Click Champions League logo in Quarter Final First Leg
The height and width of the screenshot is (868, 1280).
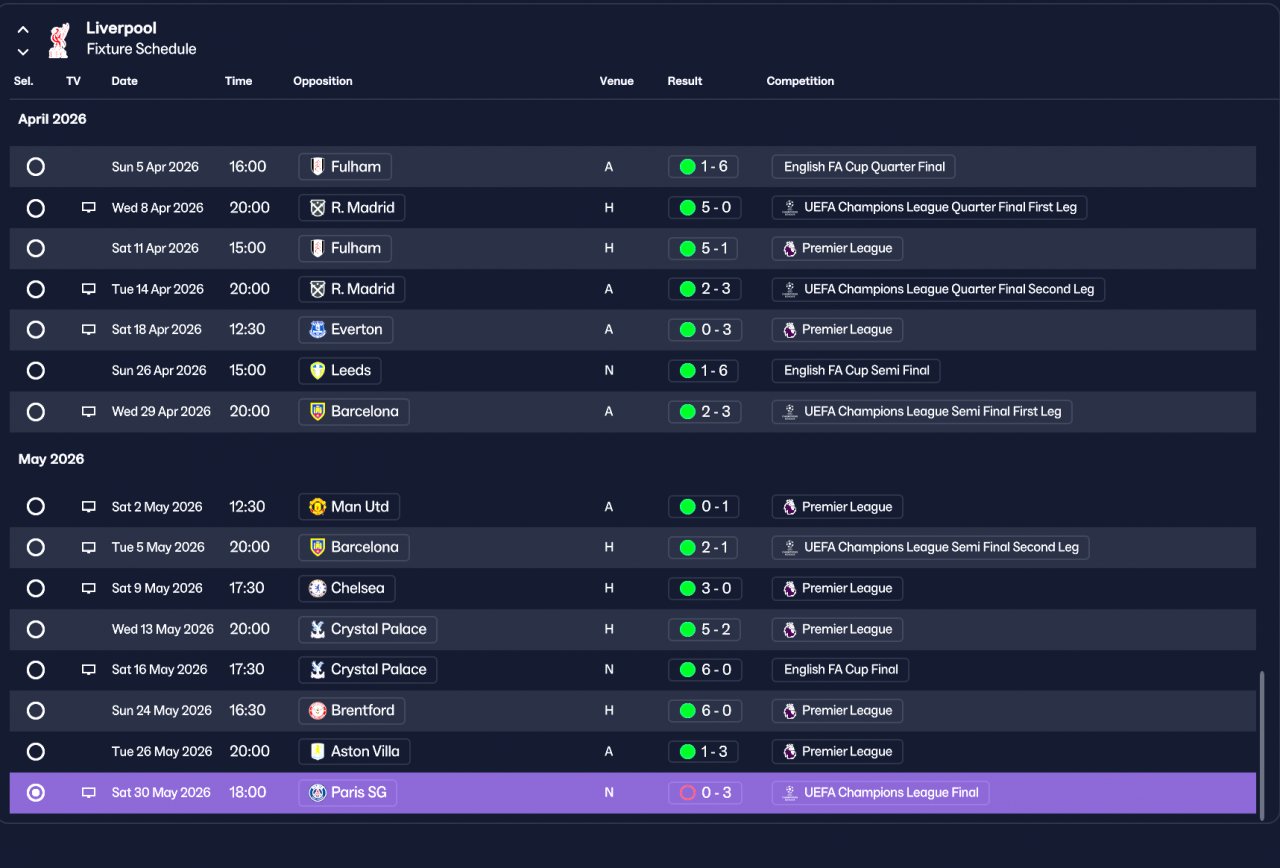[790, 208]
